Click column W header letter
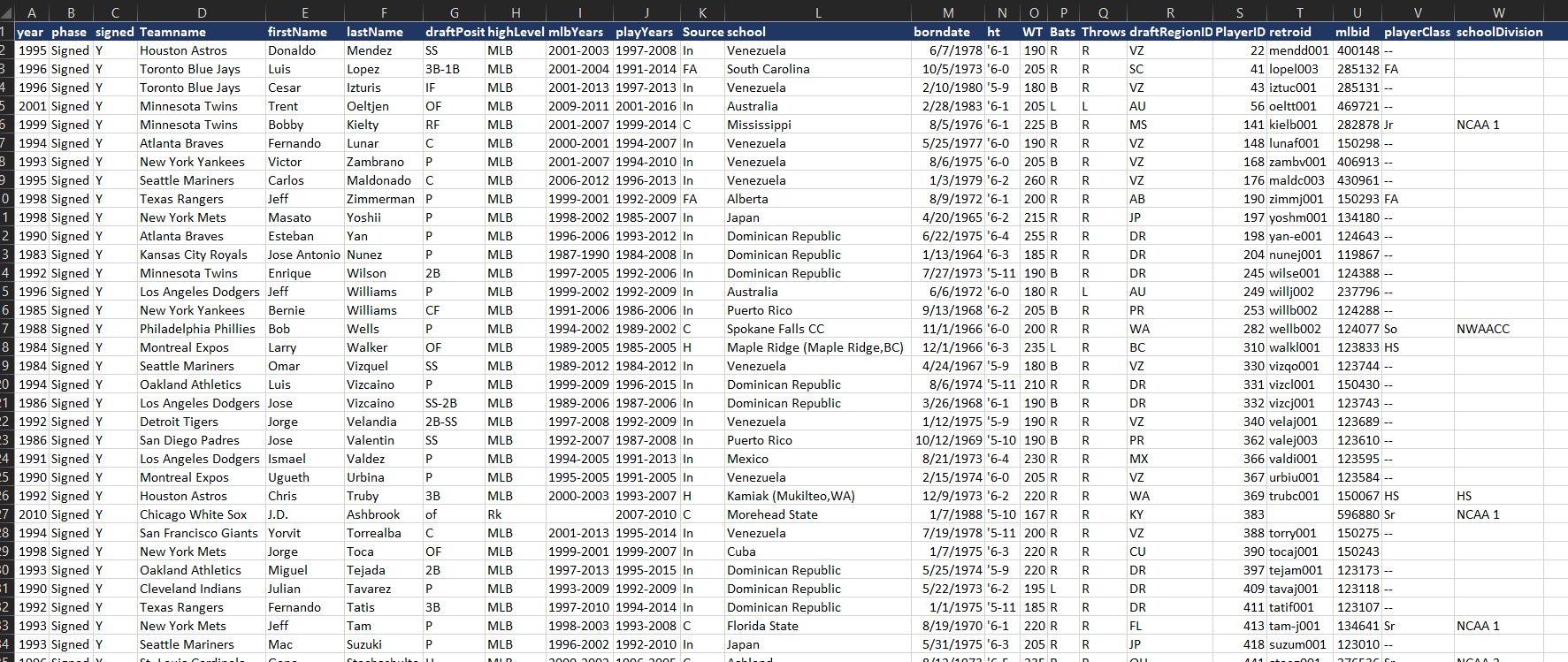 click(x=1498, y=12)
